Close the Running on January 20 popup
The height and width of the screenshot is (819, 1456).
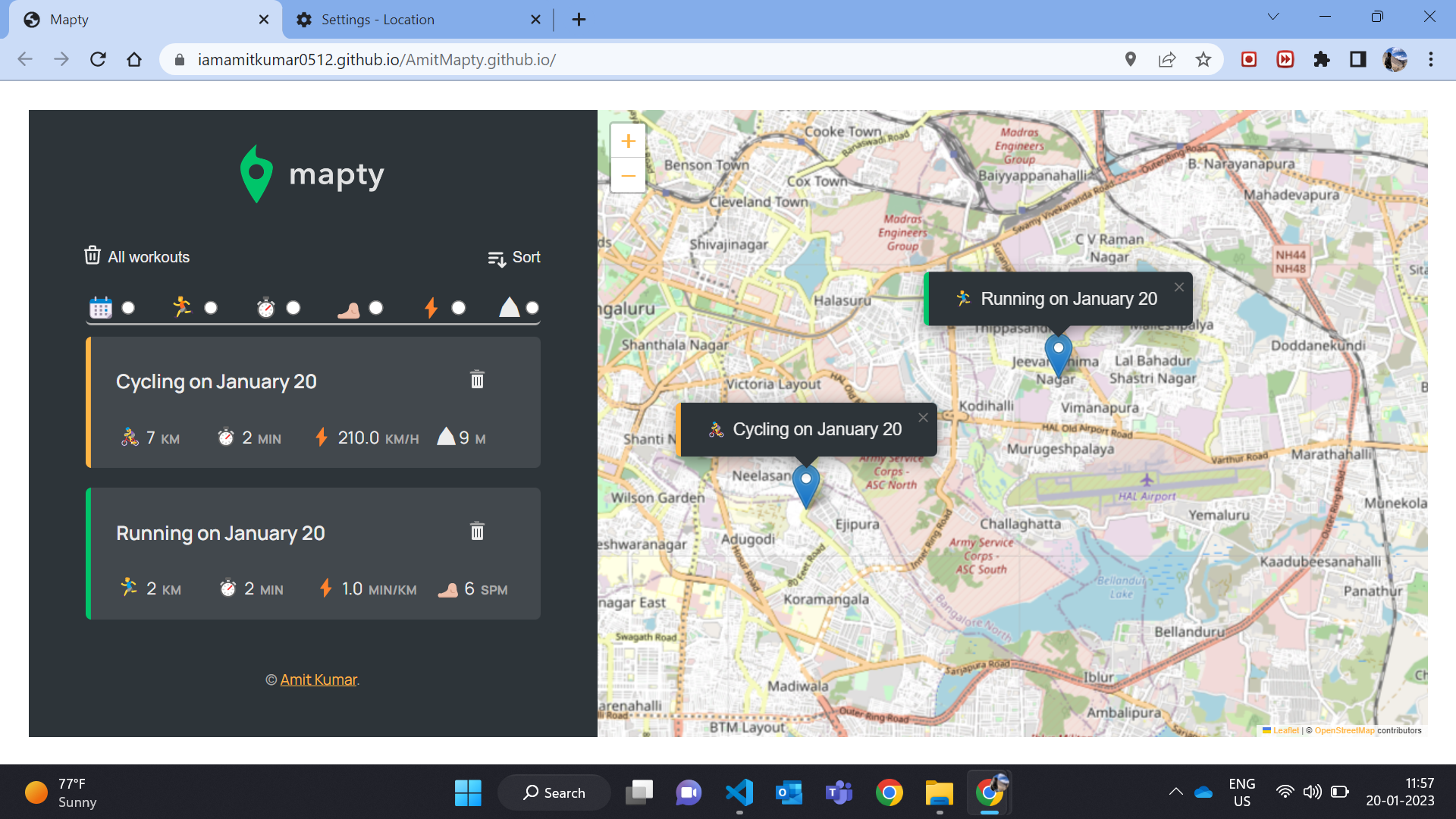[x=1178, y=287]
